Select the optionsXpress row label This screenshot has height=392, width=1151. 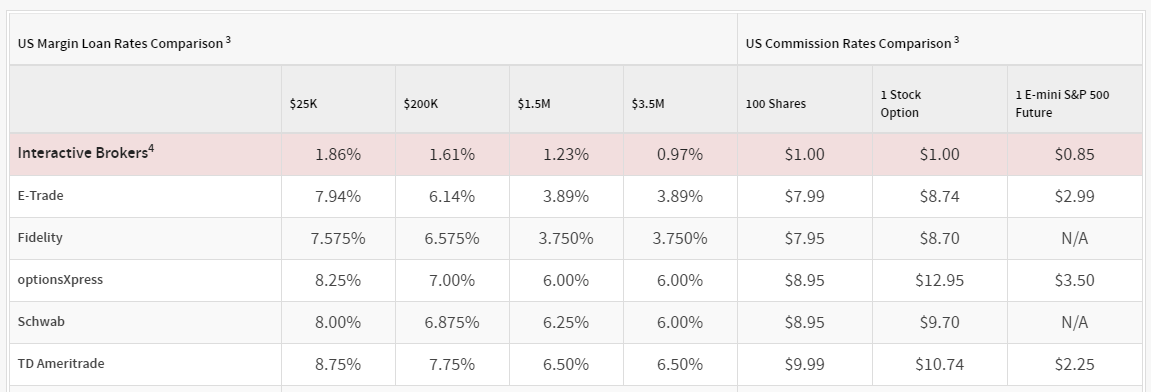(x=60, y=280)
